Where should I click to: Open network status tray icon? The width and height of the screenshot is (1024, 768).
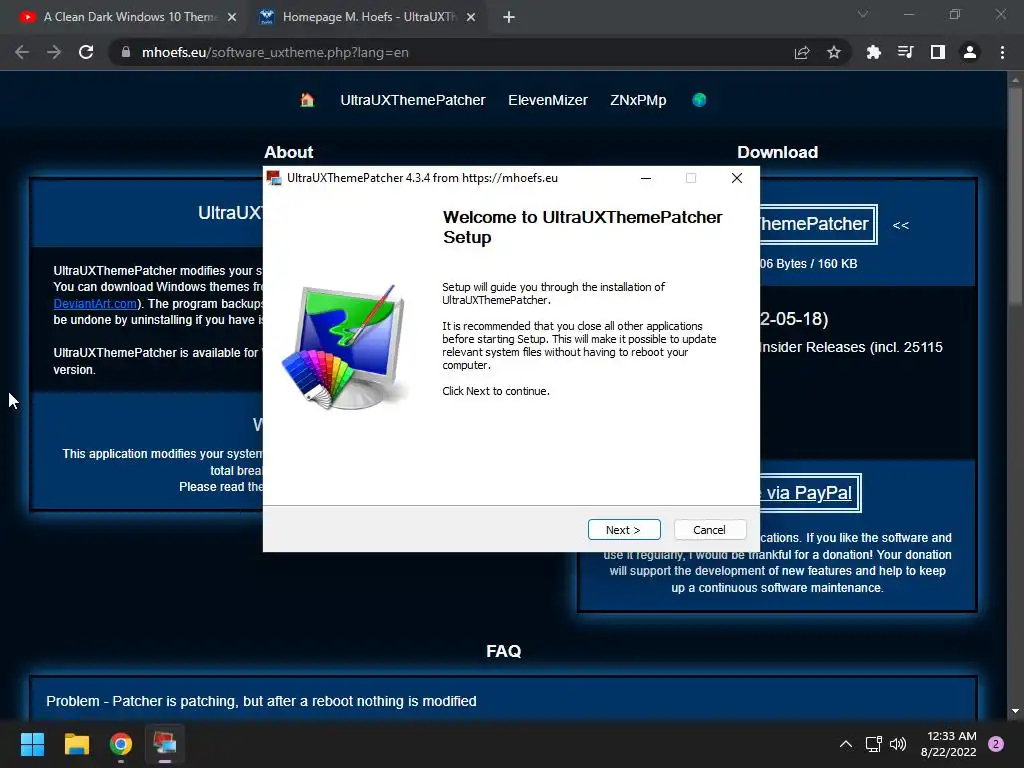(x=873, y=744)
